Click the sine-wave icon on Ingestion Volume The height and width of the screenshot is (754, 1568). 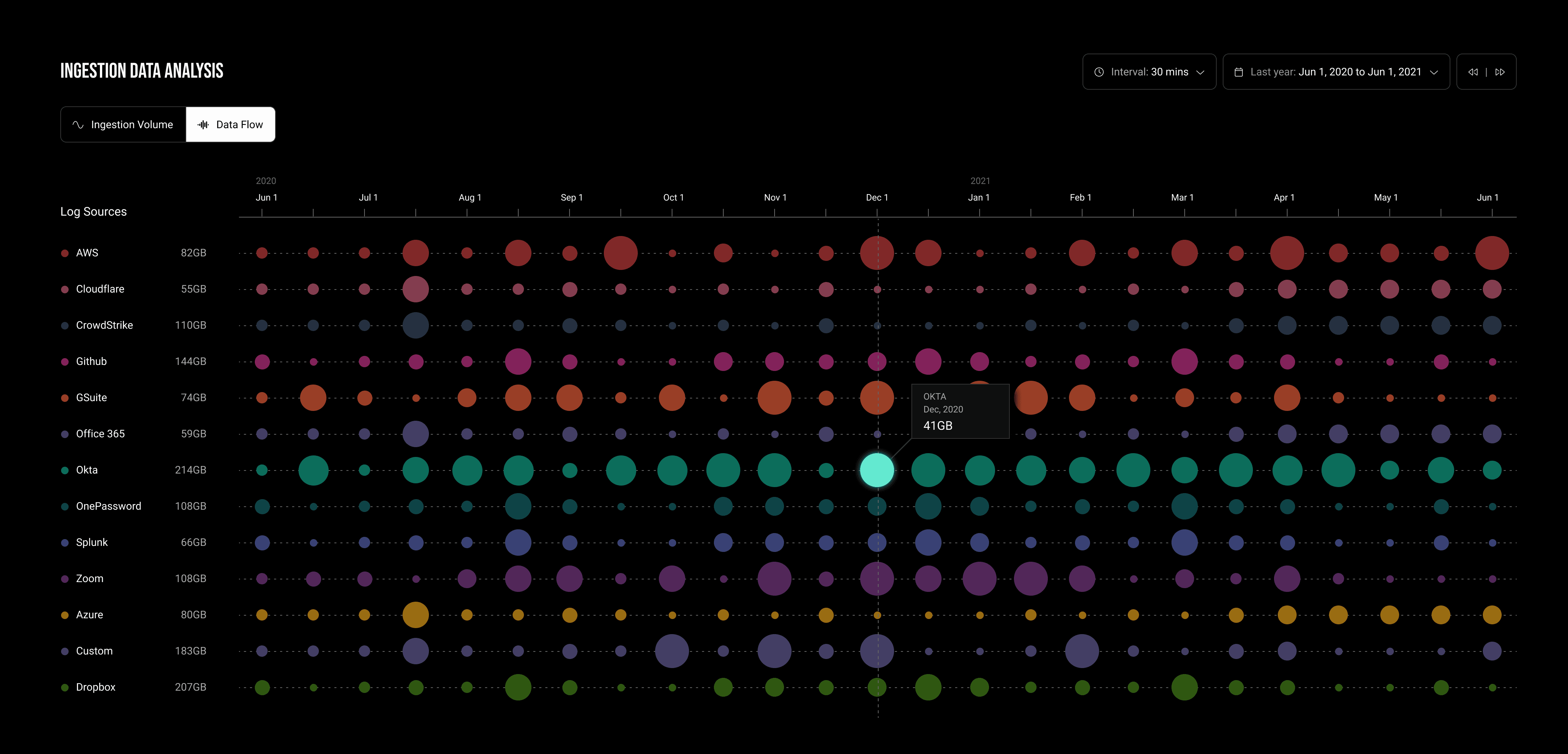(78, 124)
